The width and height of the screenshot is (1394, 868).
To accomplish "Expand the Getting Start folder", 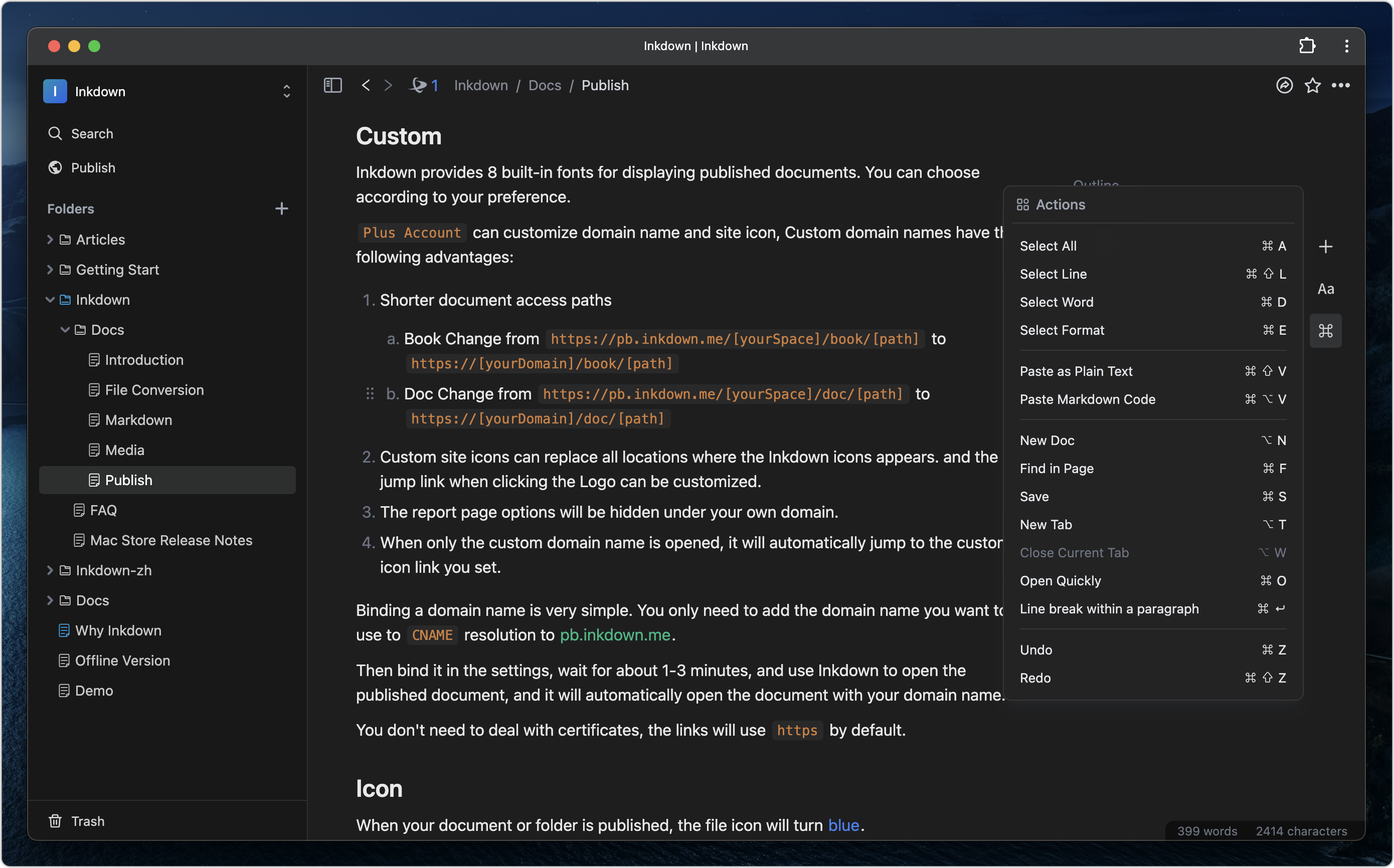I will point(50,269).
